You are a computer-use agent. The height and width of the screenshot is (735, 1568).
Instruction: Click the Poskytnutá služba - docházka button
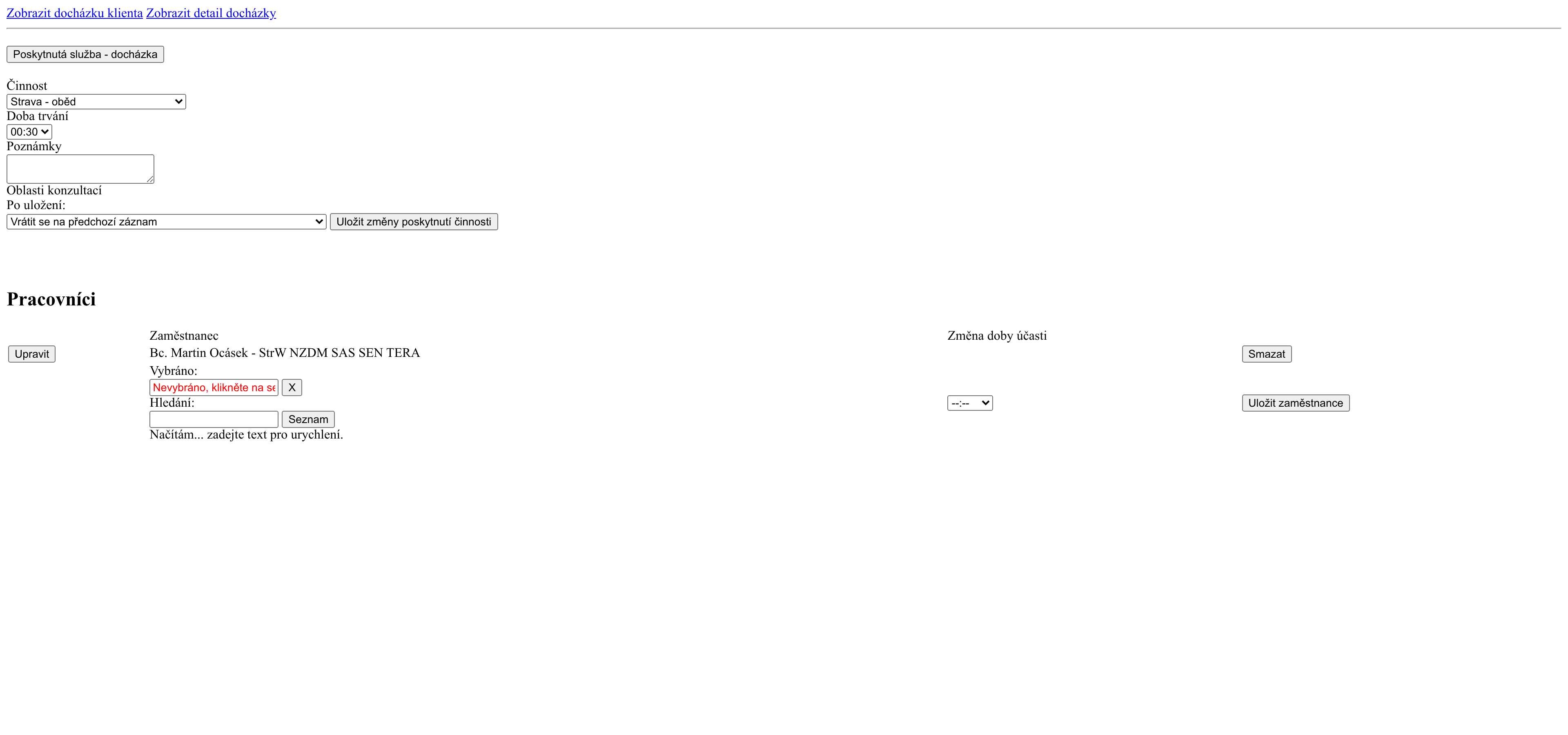(85, 54)
